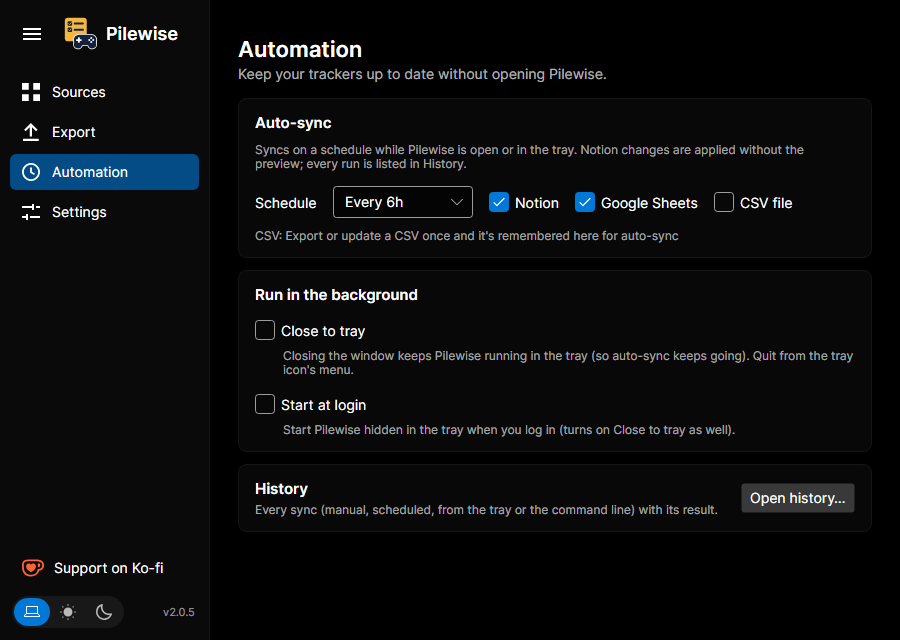The height and width of the screenshot is (640, 900).
Task: Go to the Sources page
Action: pos(104,92)
